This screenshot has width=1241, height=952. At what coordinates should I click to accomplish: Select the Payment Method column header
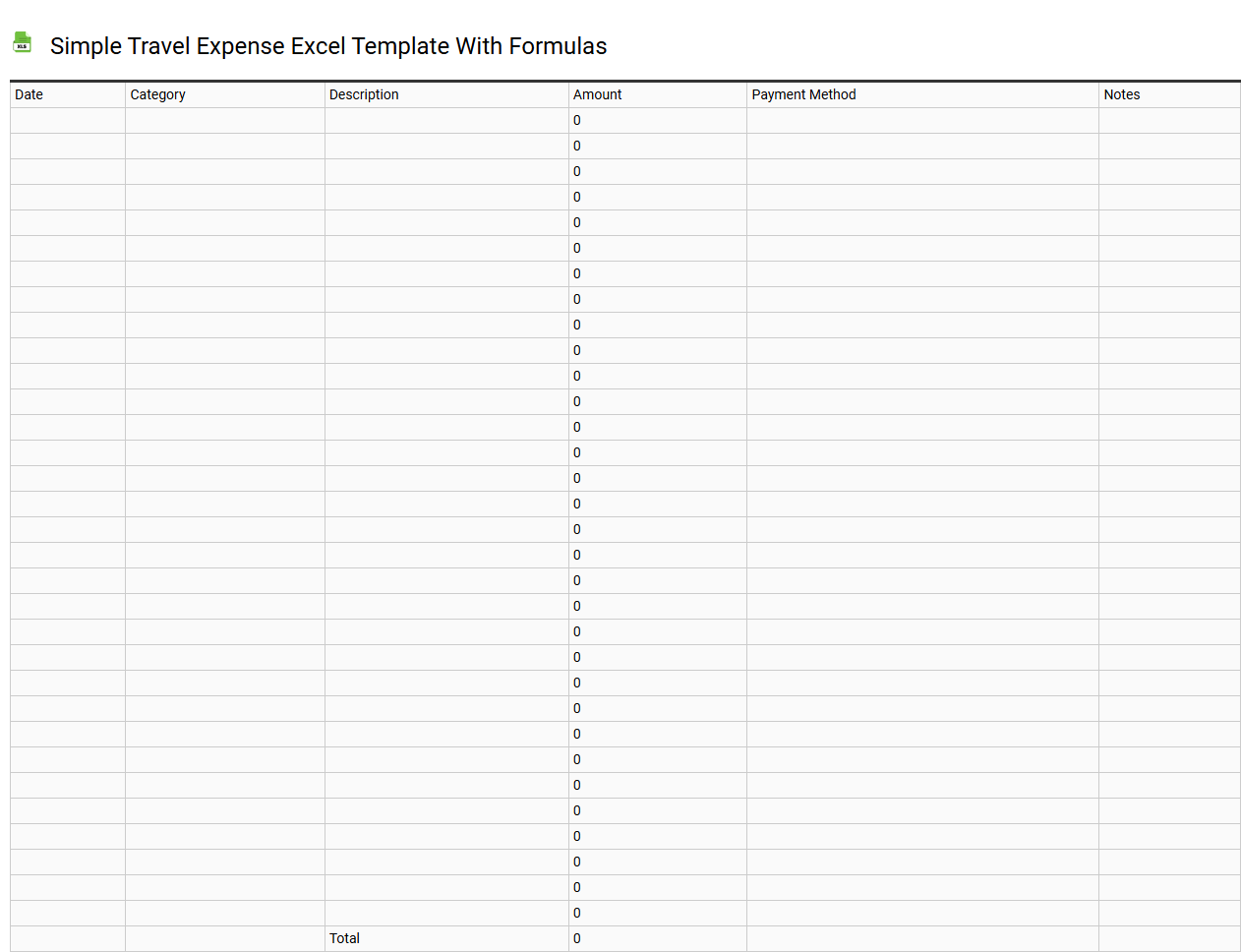point(802,94)
